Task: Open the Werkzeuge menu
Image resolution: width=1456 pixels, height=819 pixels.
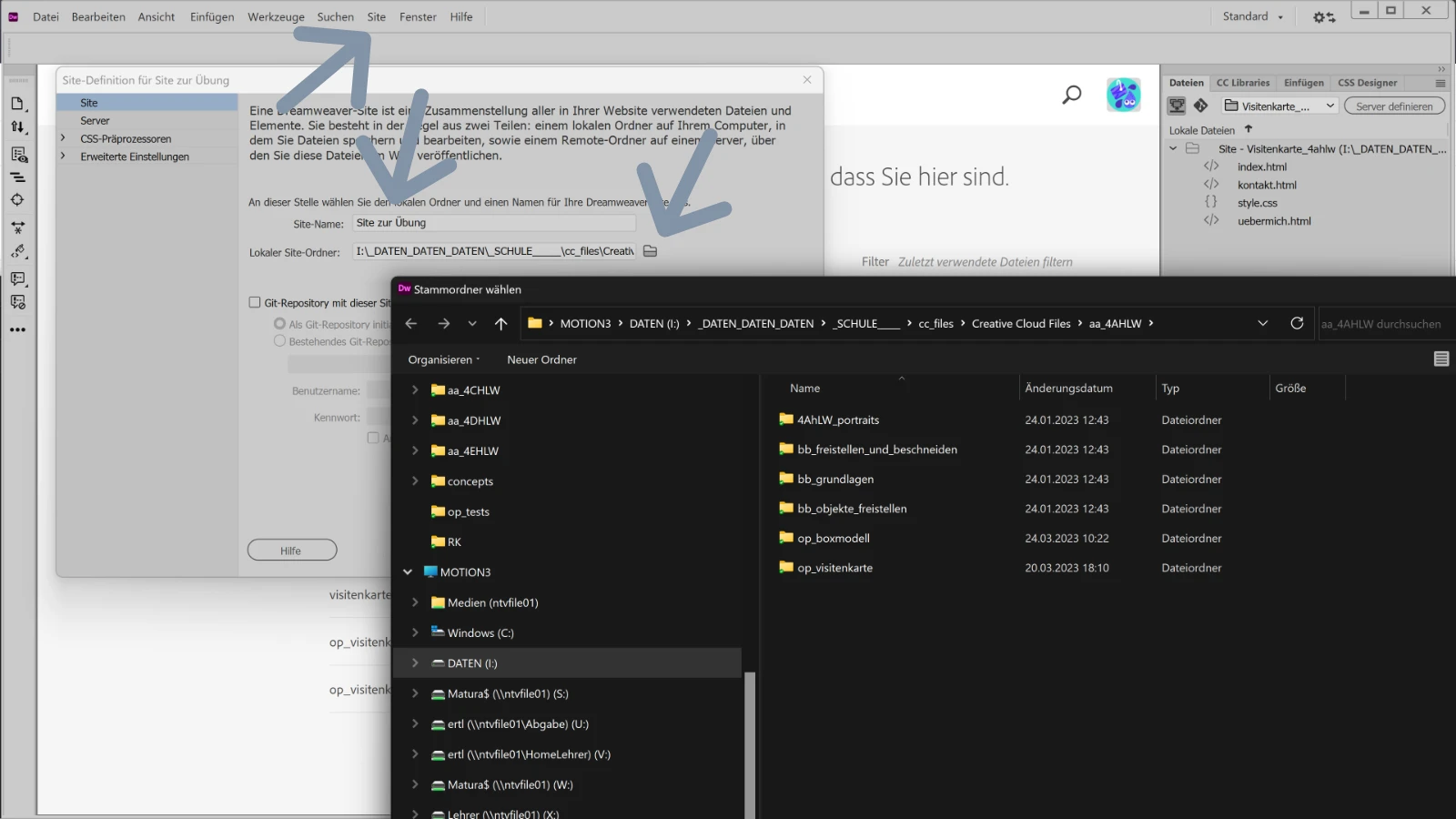Action: [276, 16]
